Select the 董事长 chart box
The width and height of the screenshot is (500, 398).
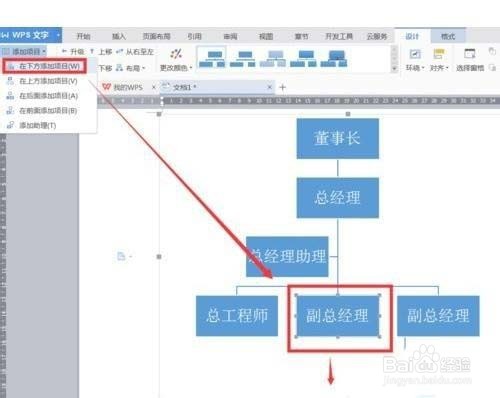point(338,138)
